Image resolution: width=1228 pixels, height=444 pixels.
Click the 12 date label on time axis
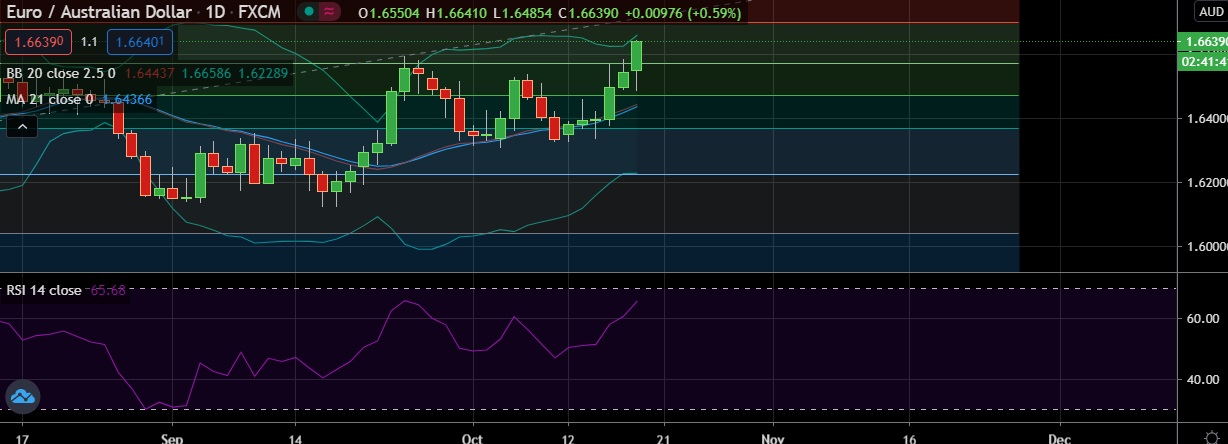pos(570,437)
